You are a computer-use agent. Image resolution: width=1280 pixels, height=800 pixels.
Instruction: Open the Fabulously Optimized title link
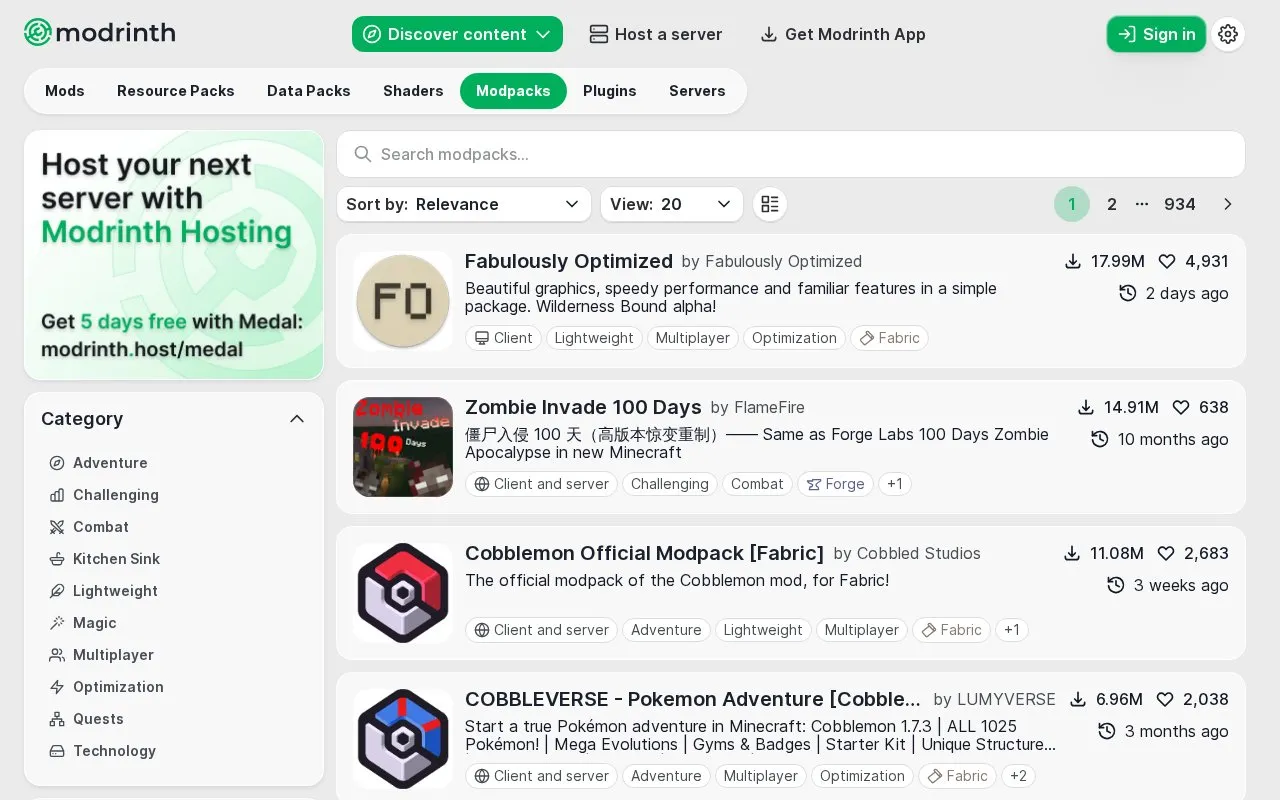569,261
